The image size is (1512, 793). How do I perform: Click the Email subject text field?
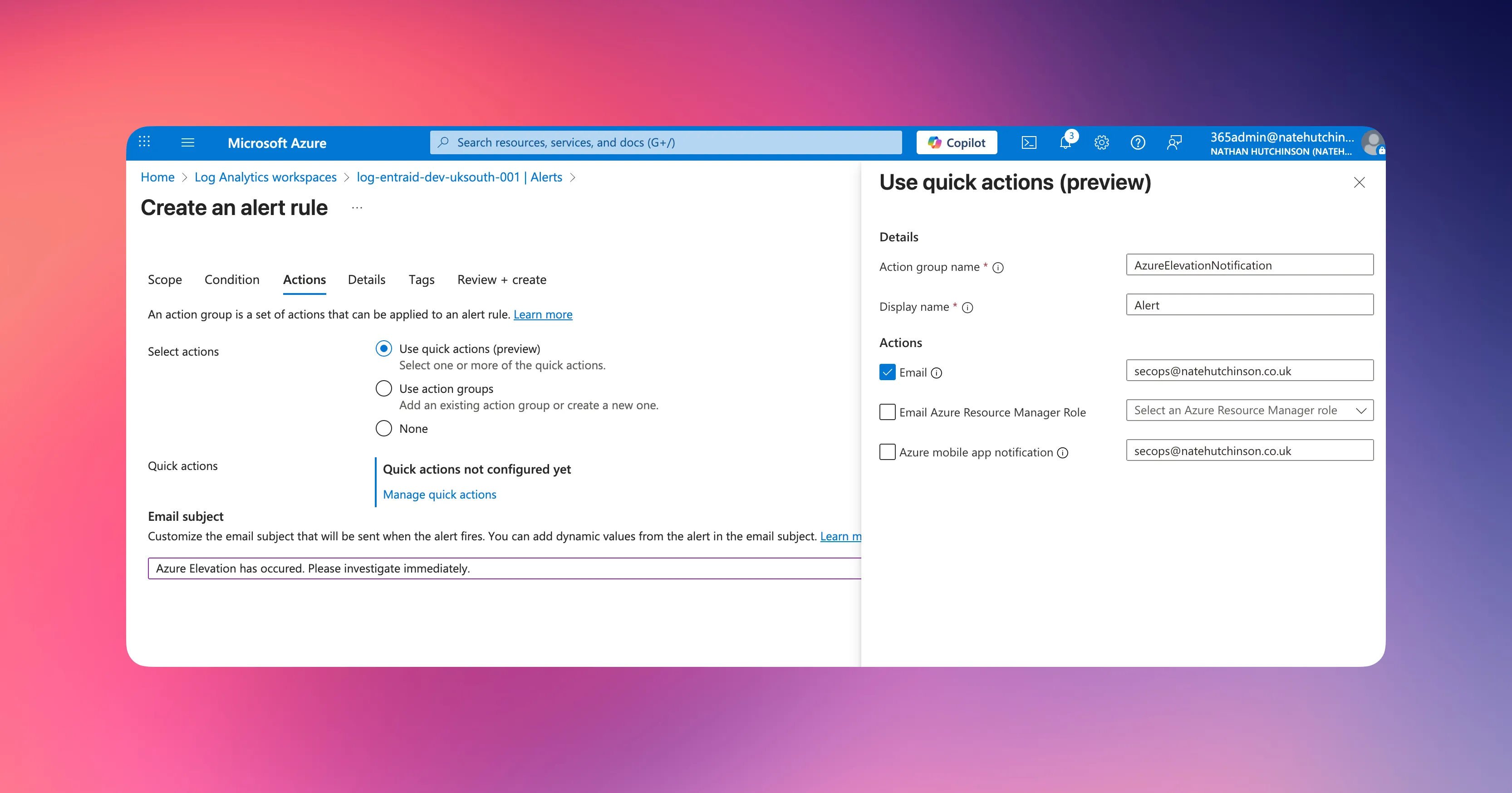pyautogui.click(x=505, y=568)
